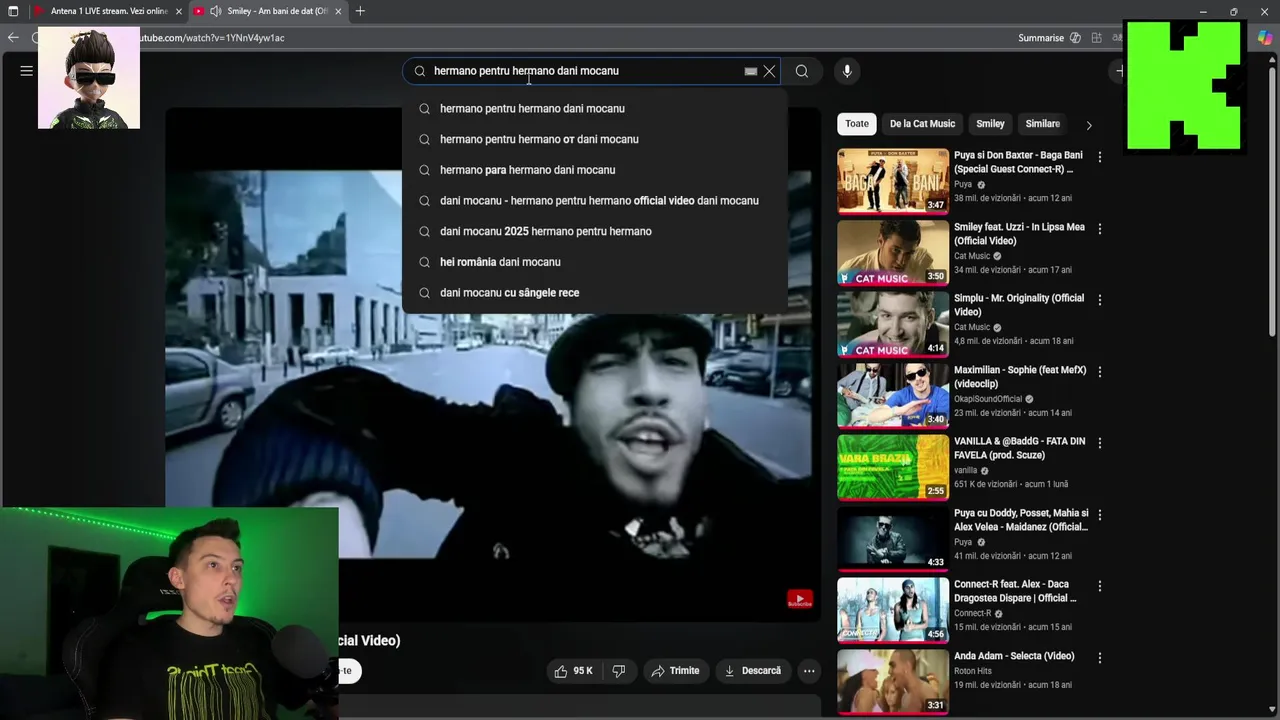
Task: Close the Smiley - Am bani de dat tab
Action: (338, 11)
